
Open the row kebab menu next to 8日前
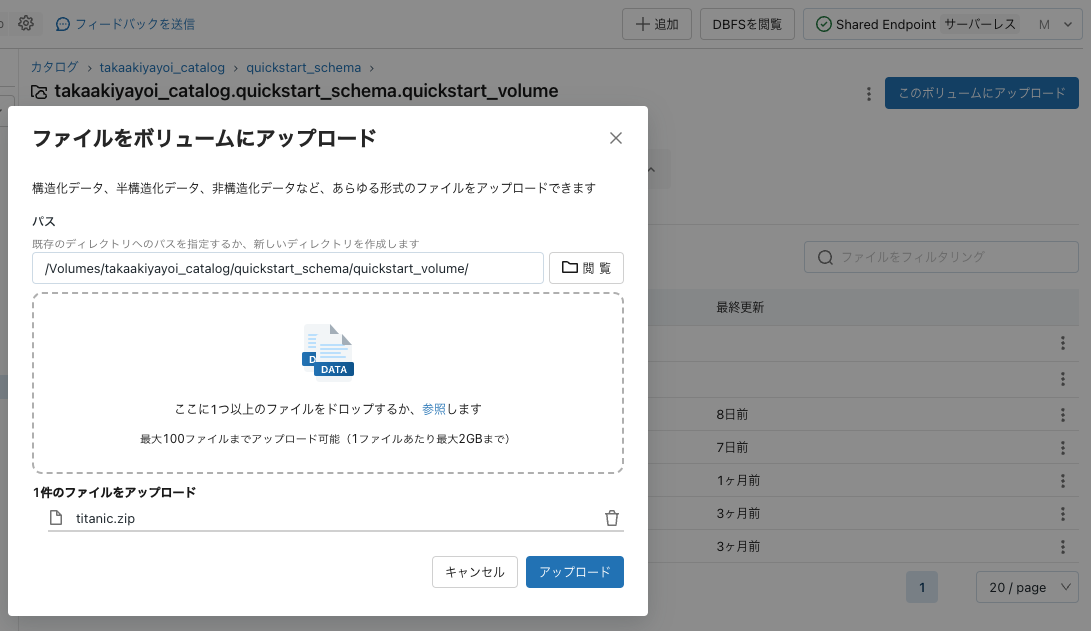point(1062,413)
